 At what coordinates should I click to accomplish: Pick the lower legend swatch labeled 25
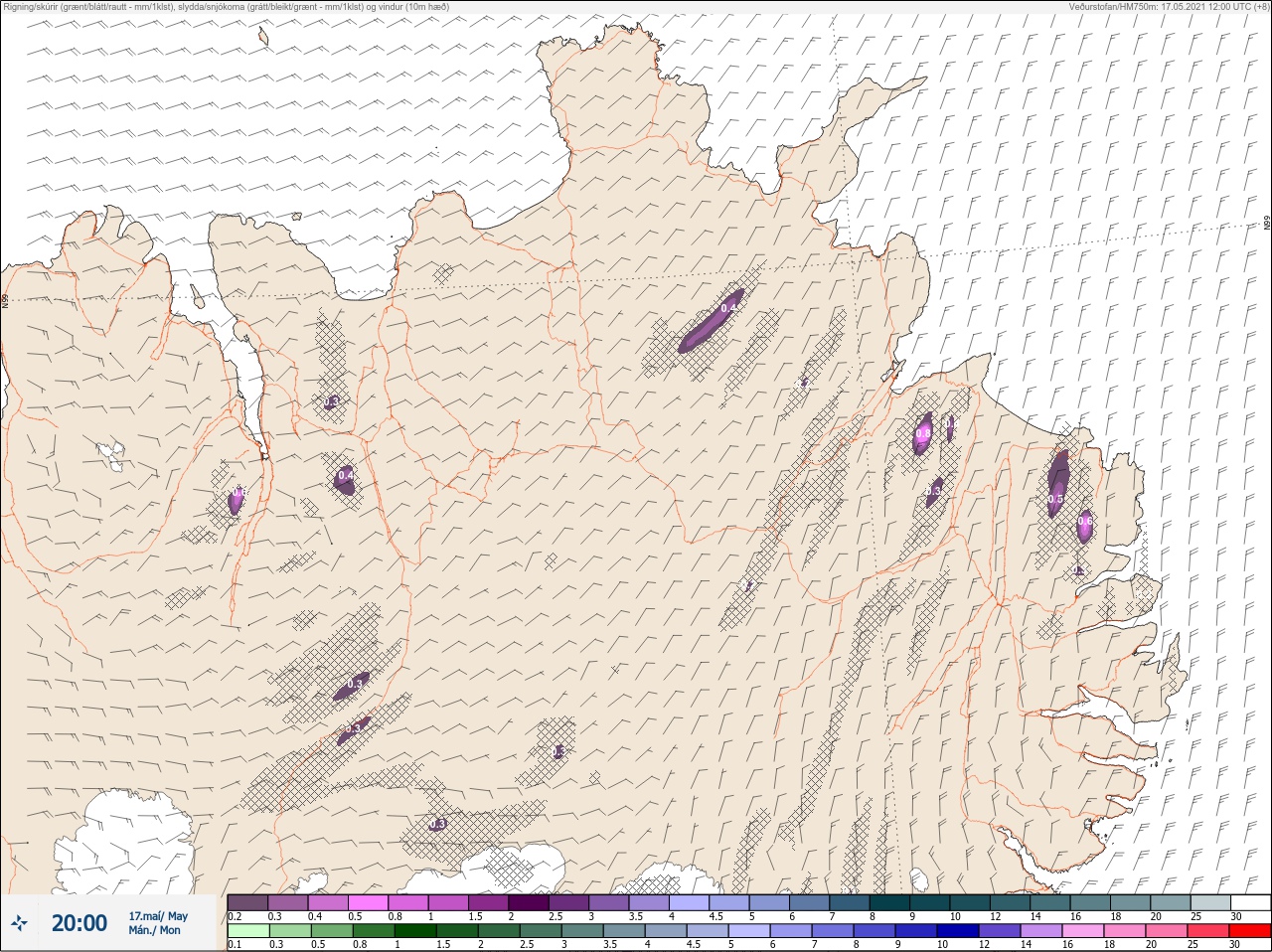point(1207,931)
